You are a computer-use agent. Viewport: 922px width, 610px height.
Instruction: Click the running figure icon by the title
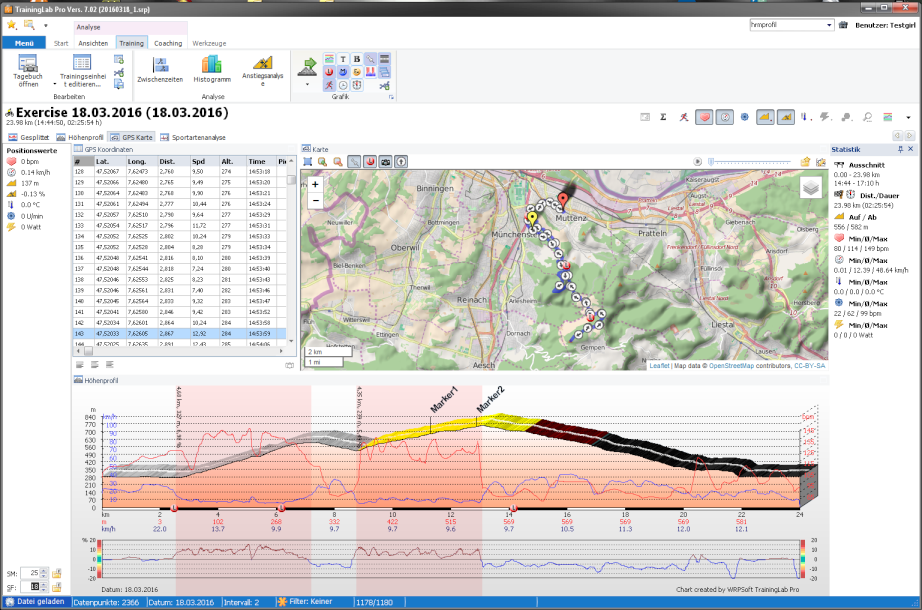point(683,117)
